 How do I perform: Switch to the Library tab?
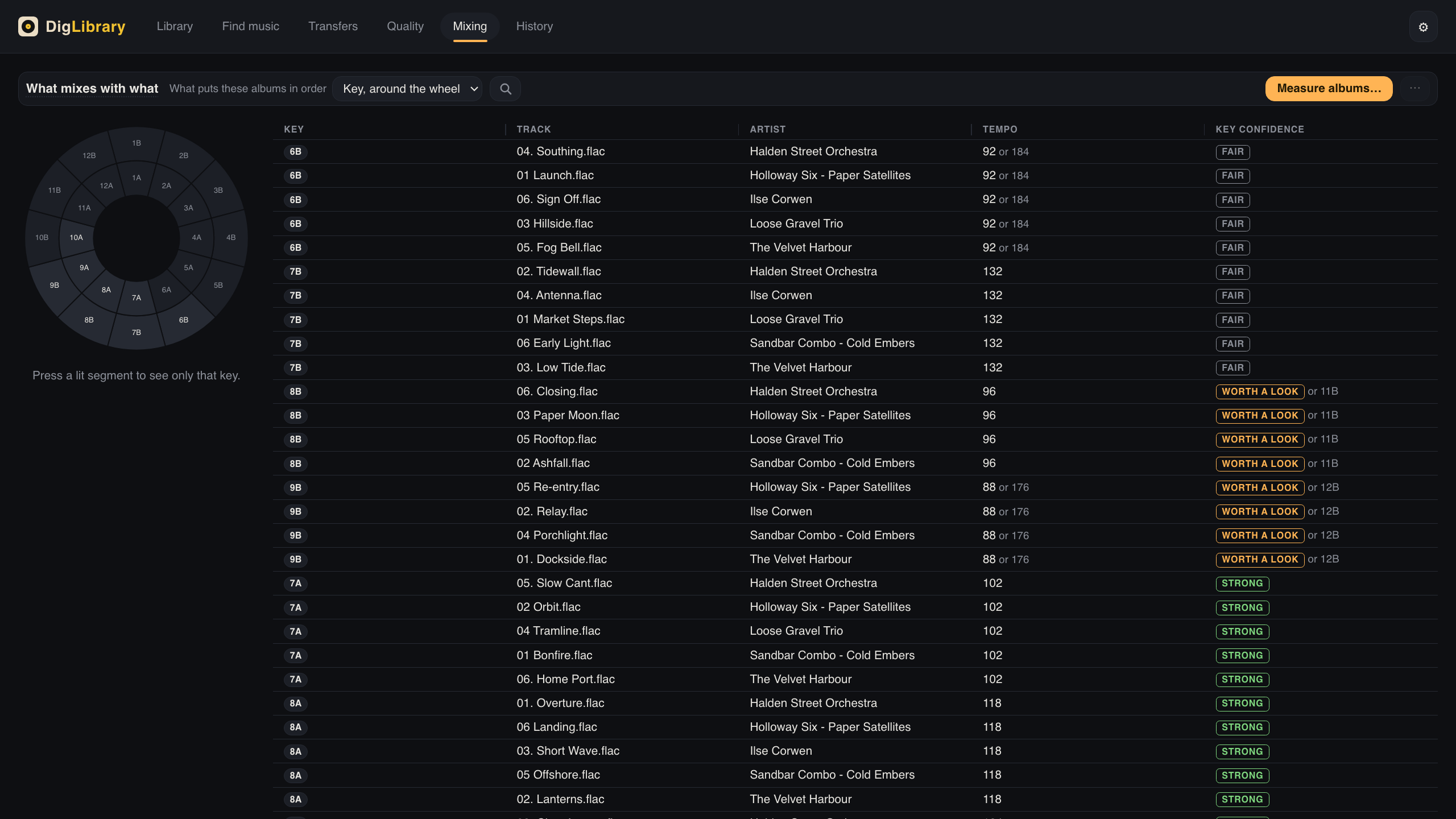(175, 26)
